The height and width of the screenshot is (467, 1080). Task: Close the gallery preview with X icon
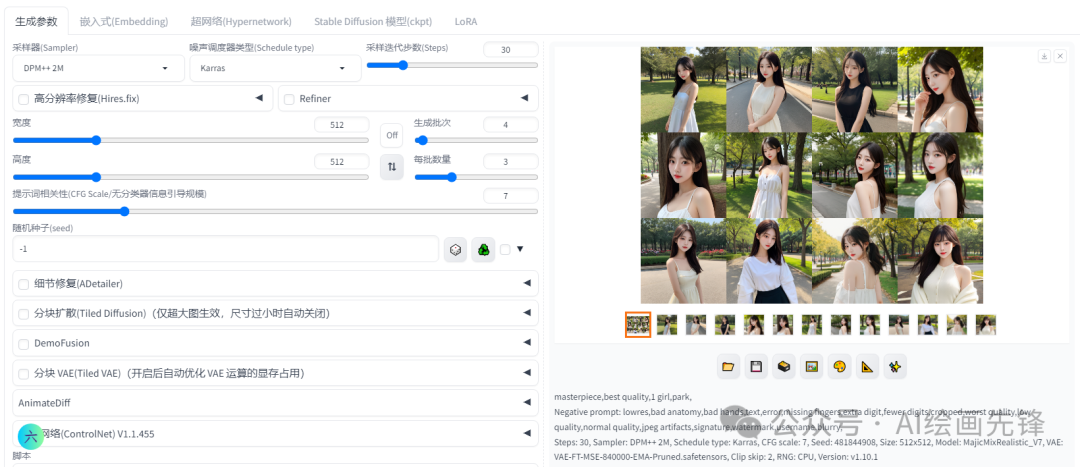(x=1060, y=56)
